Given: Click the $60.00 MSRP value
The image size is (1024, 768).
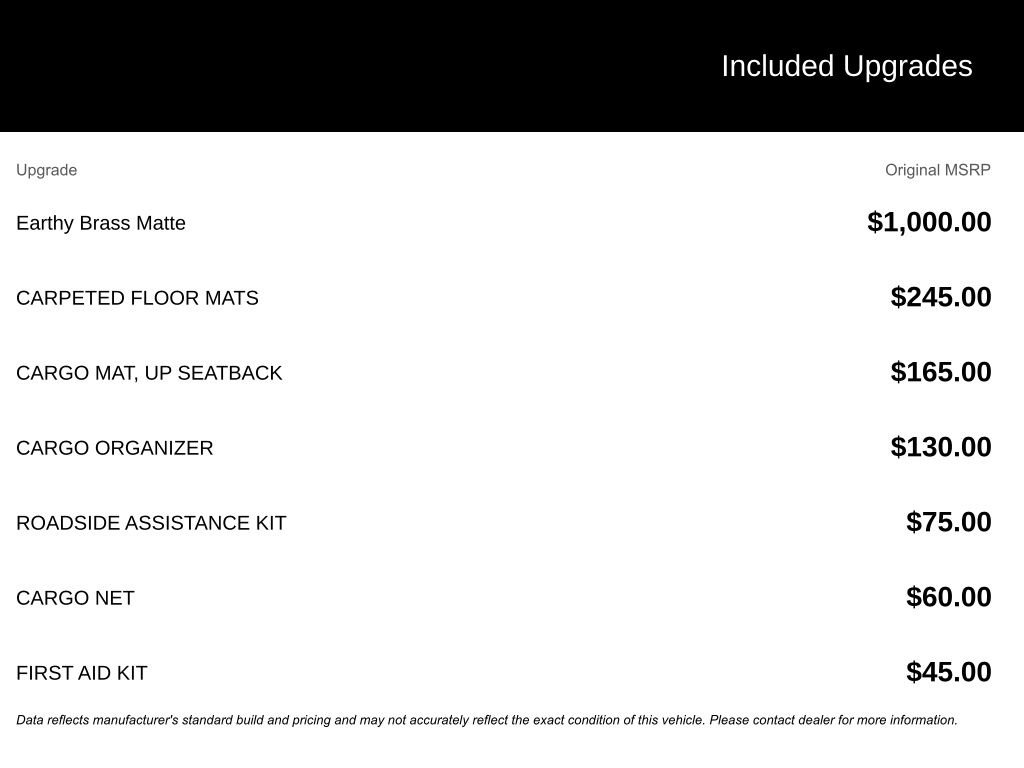Looking at the screenshot, I should (x=948, y=597).
